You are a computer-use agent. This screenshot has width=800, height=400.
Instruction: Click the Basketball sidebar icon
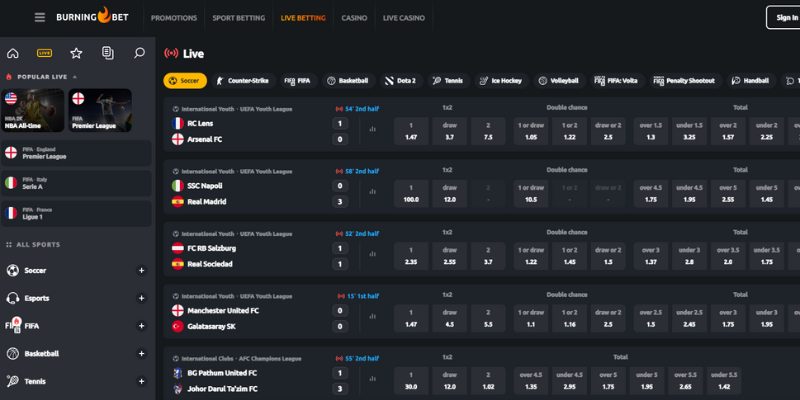13,353
